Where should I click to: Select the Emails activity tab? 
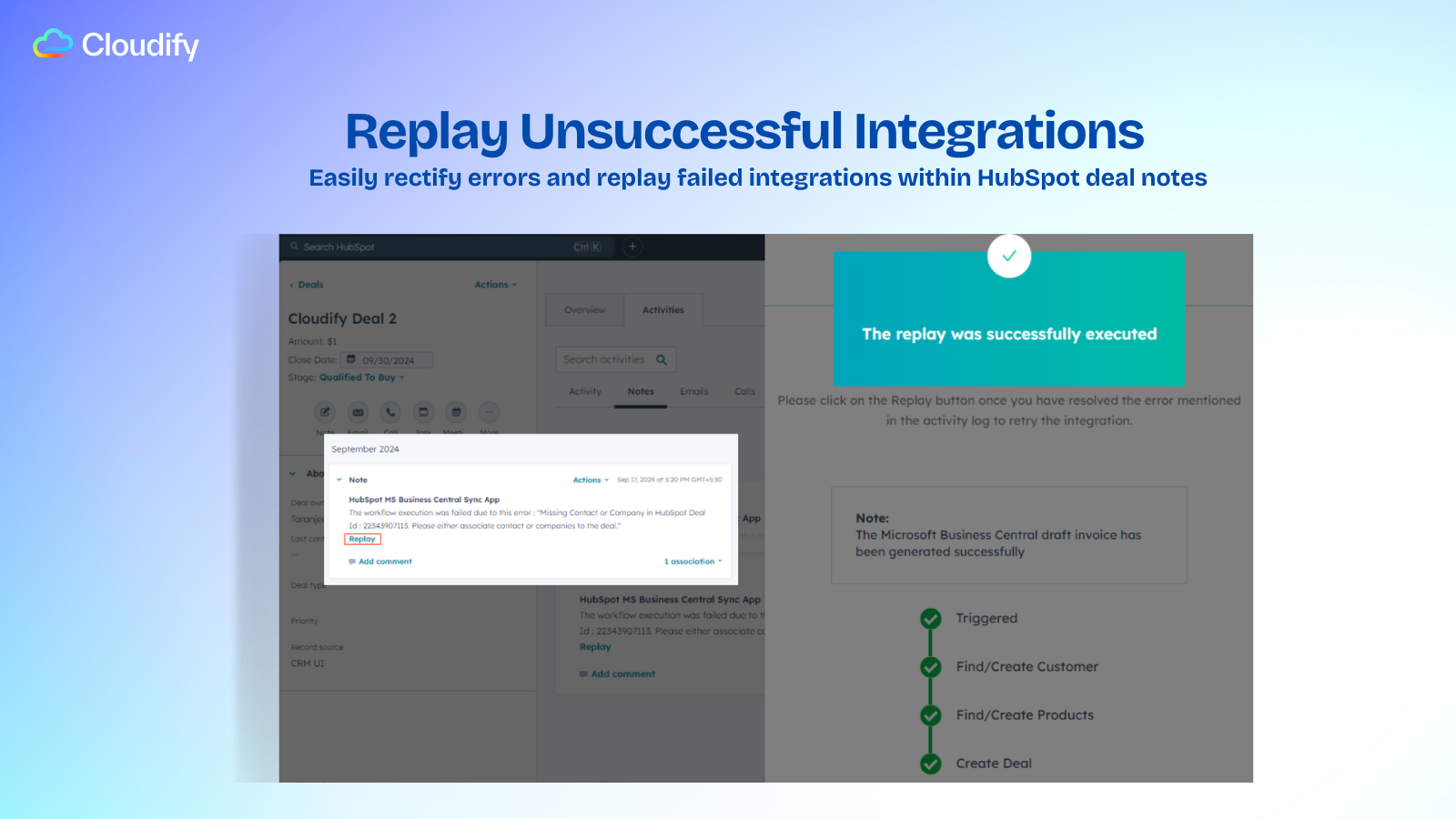693,391
